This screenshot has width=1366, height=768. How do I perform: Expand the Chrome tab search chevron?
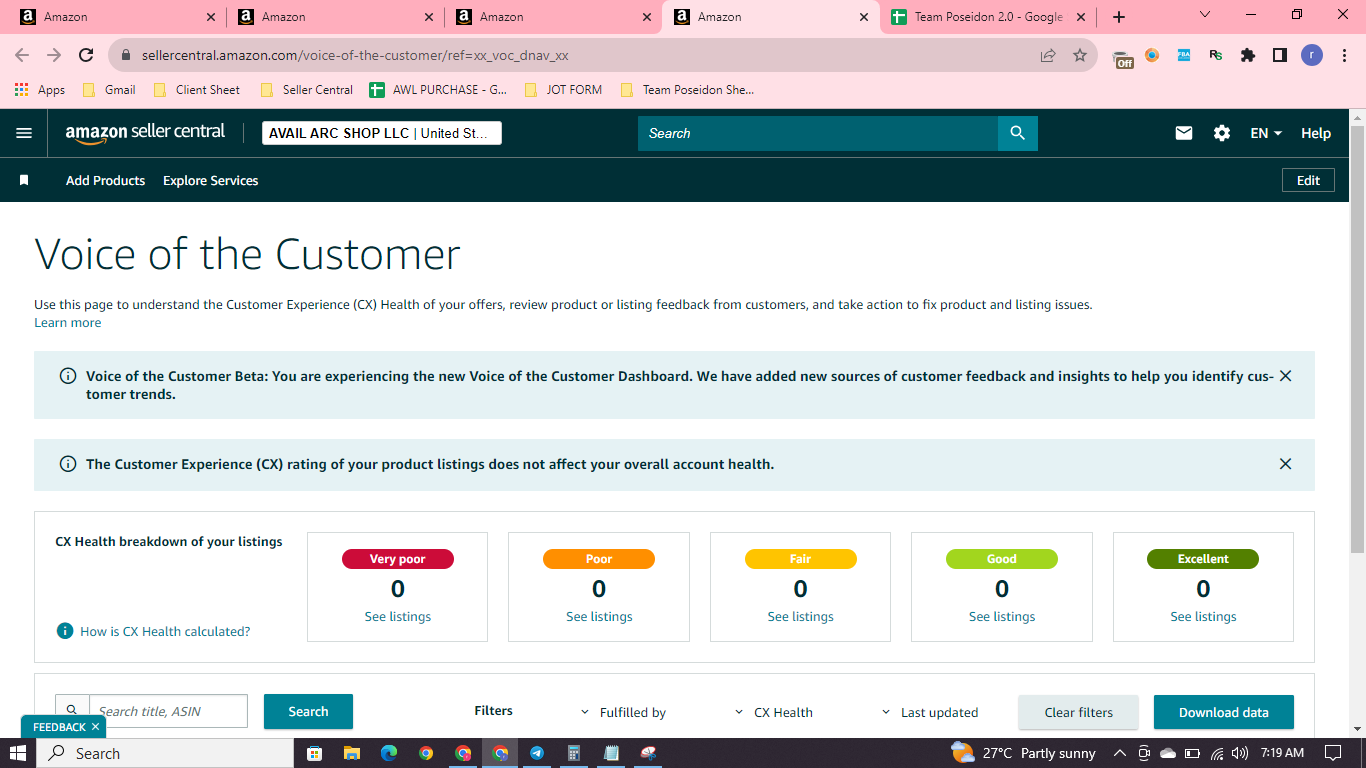tap(1205, 15)
